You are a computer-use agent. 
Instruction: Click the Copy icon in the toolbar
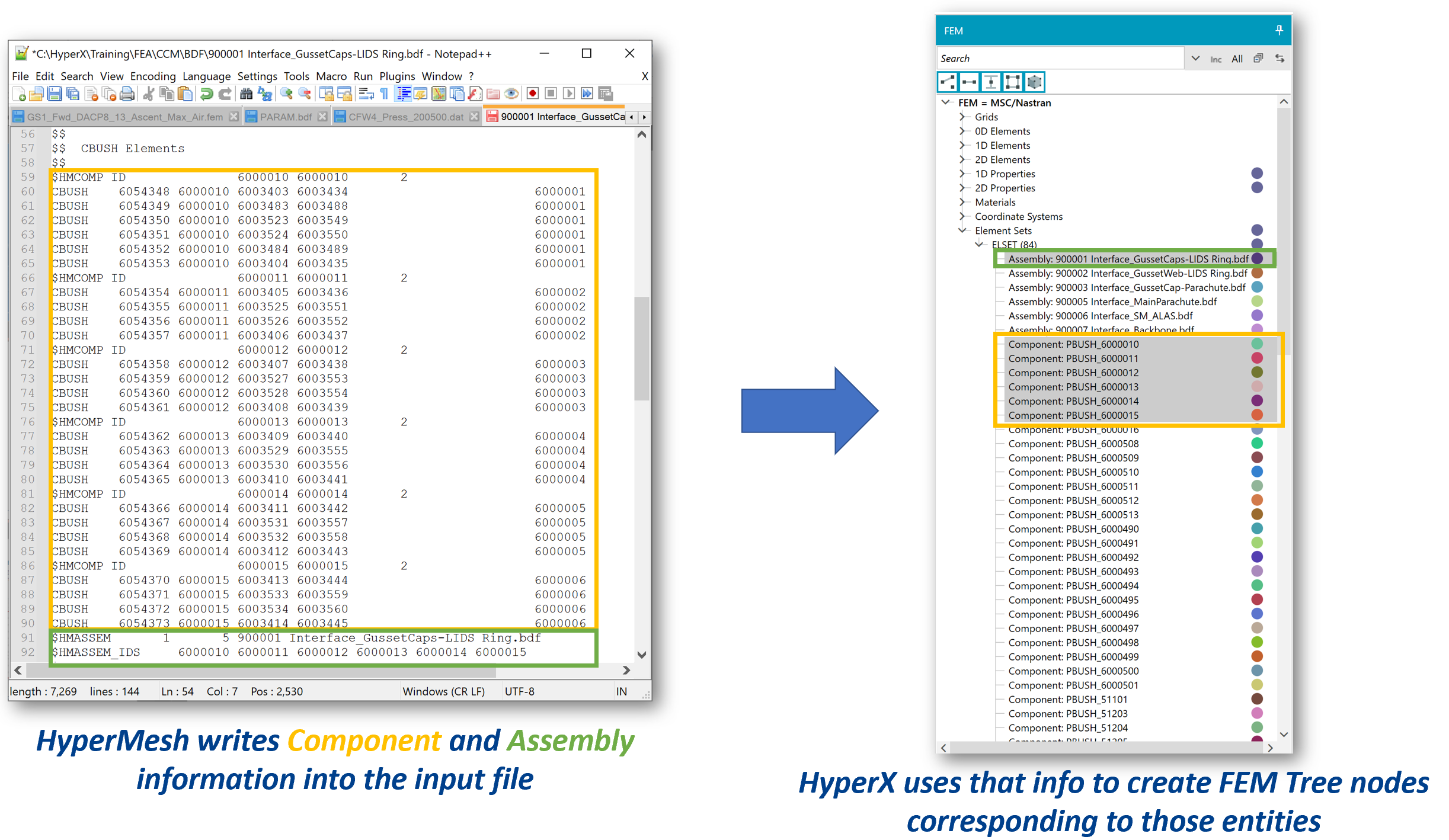point(167,94)
